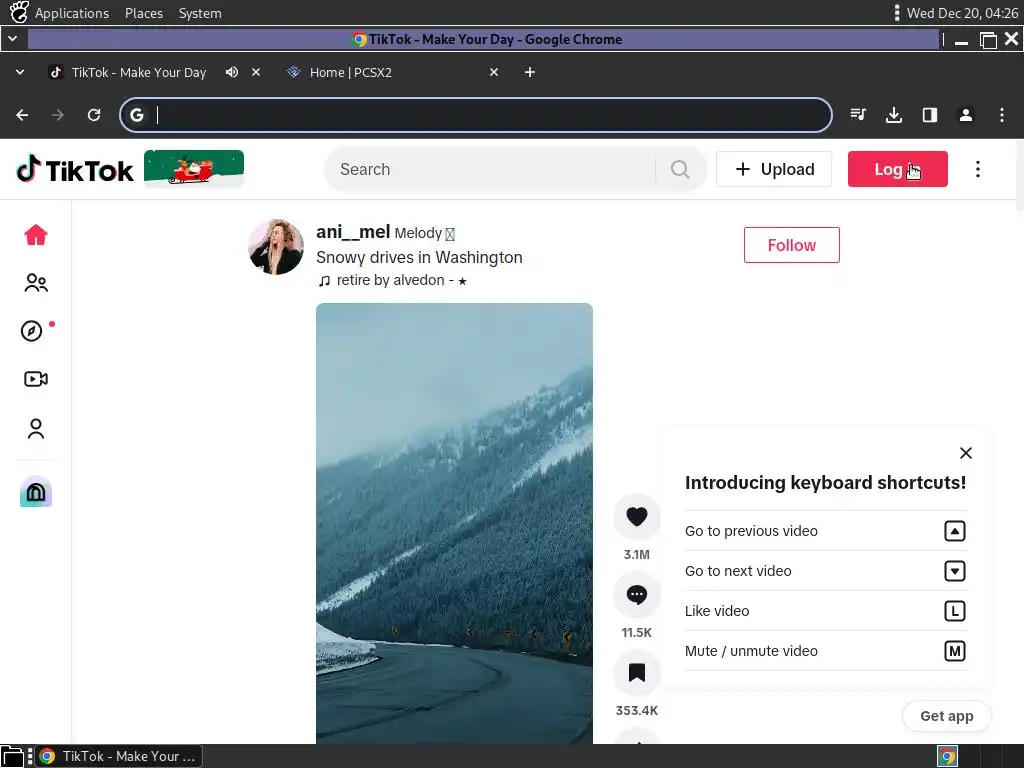Image resolution: width=1024 pixels, height=768 pixels.
Task: Close the keyboard shortcuts popup
Action: (x=966, y=453)
